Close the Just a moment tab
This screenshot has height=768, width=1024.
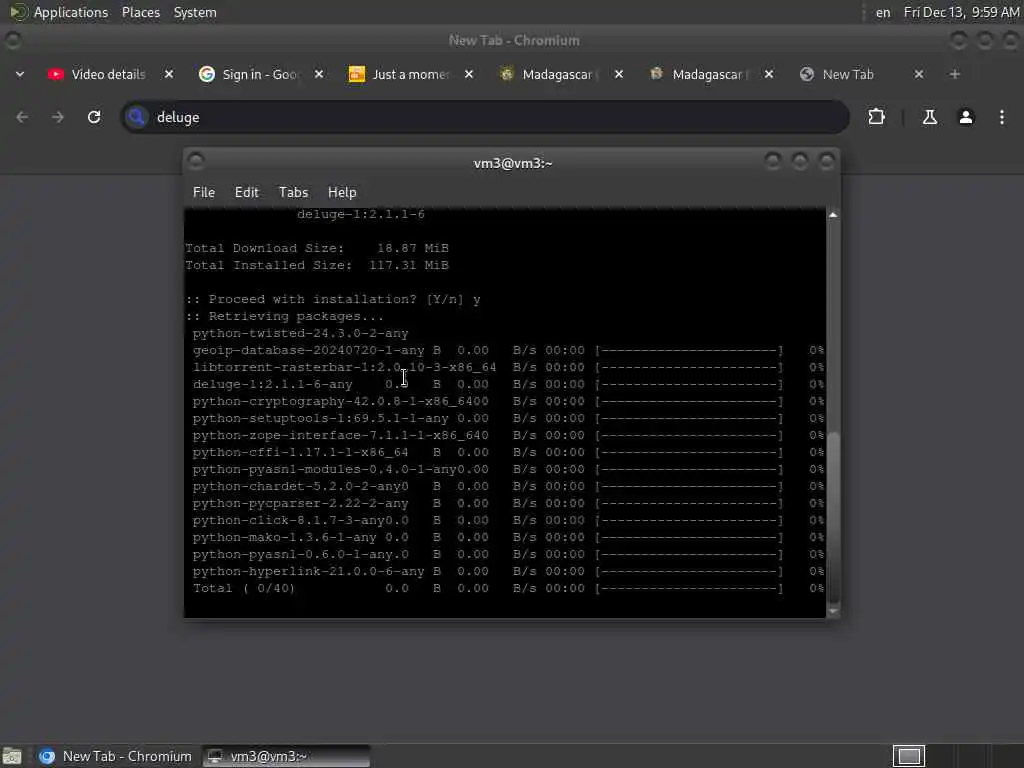tap(469, 74)
